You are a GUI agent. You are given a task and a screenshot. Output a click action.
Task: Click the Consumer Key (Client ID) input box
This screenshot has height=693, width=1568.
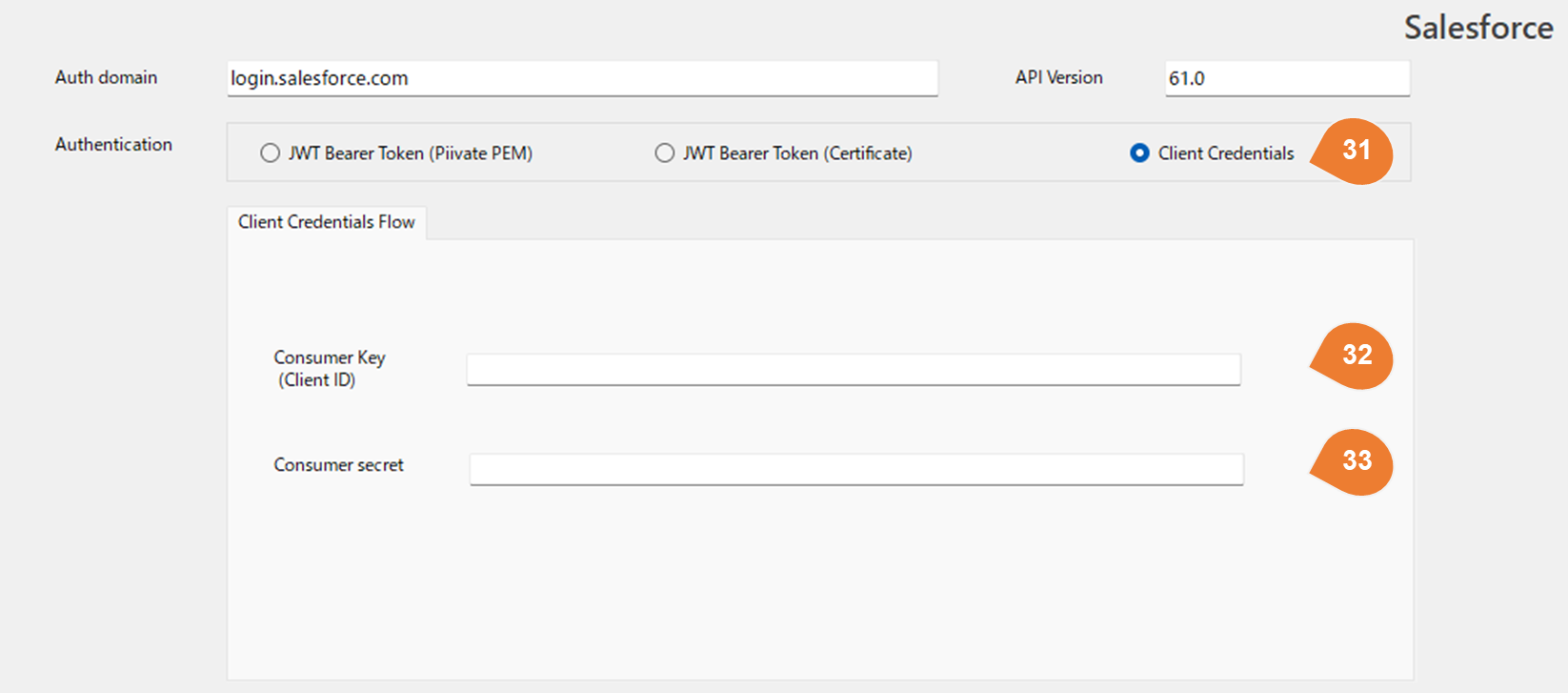tap(853, 369)
